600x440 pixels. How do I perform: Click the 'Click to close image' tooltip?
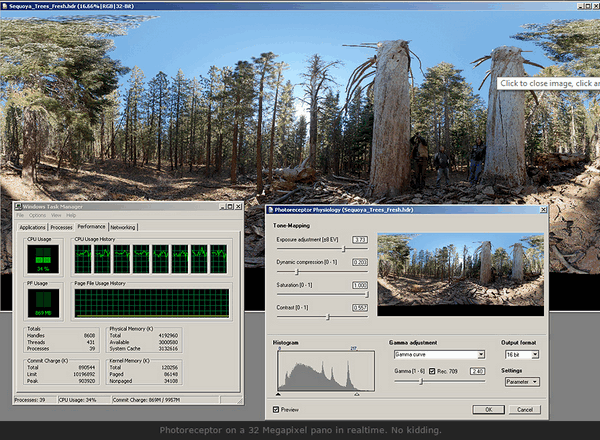548,83
